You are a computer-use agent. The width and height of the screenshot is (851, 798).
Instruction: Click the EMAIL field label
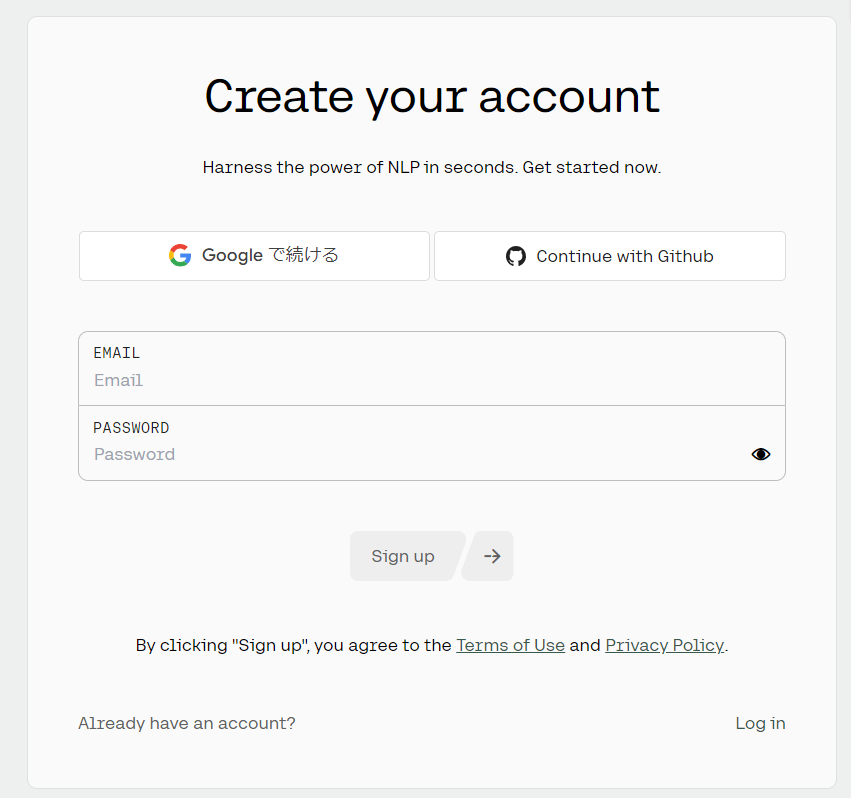(116, 353)
